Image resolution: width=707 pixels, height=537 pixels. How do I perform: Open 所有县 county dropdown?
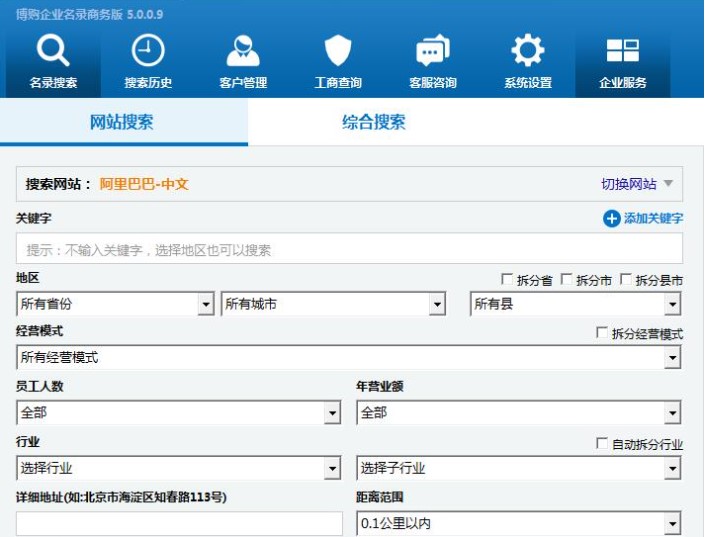(575, 304)
